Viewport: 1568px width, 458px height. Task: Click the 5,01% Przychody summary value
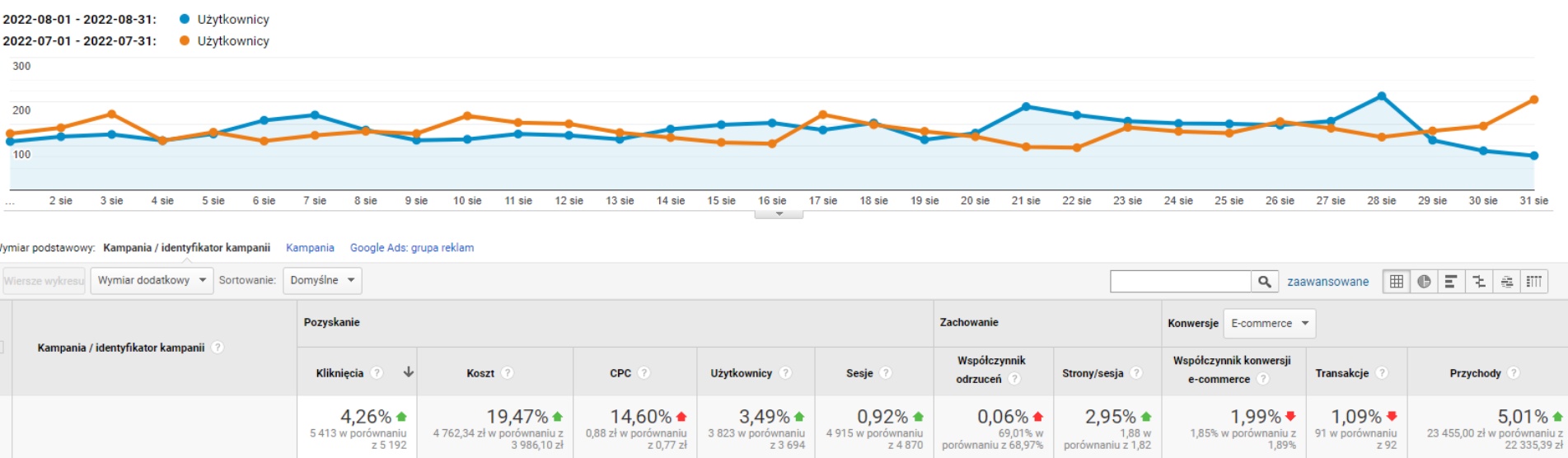pyautogui.click(x=1523, y=417)
